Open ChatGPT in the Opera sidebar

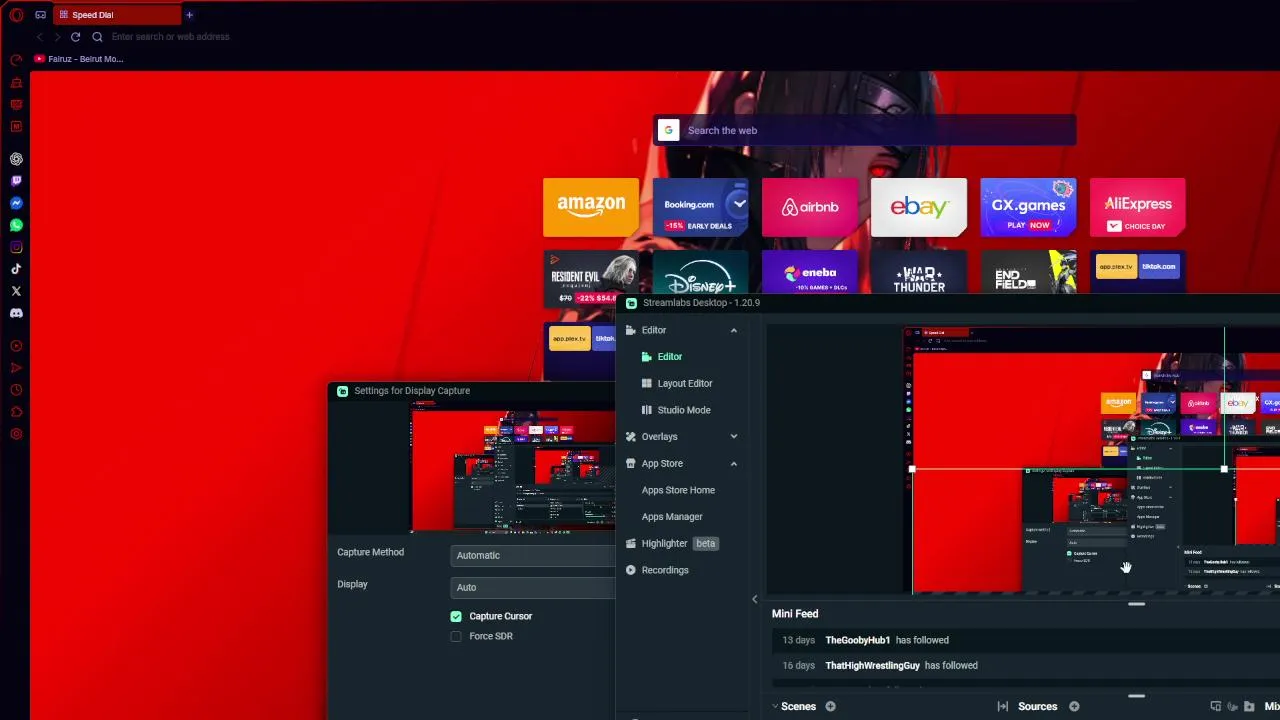[x=16, y=159]
